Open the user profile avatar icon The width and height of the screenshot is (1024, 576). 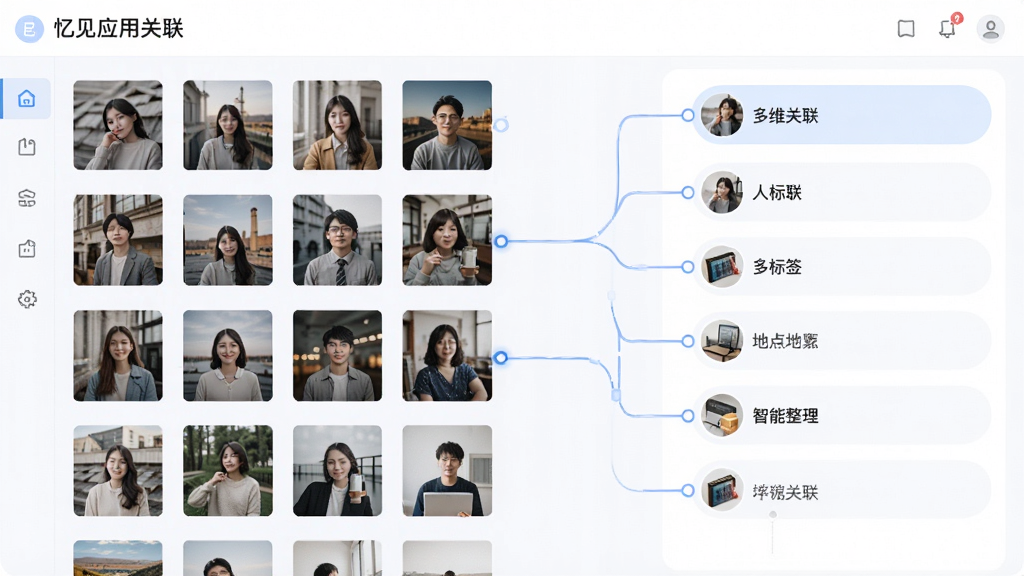(990, 29)
